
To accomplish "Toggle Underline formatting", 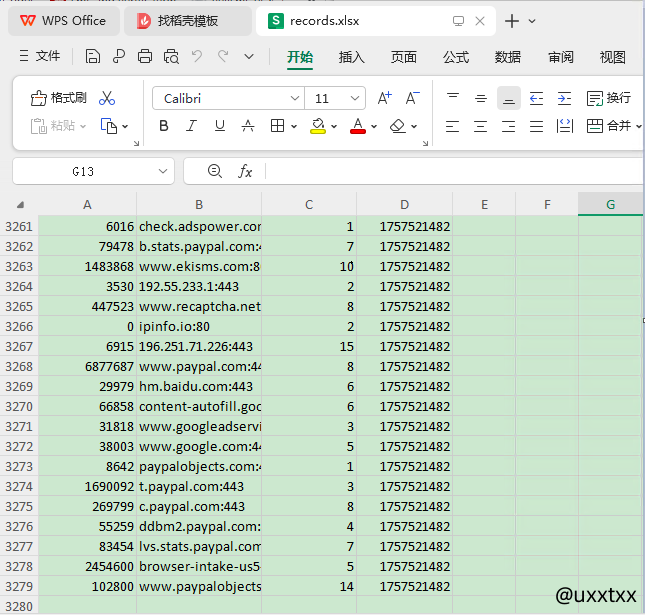I will pos(219,126).
